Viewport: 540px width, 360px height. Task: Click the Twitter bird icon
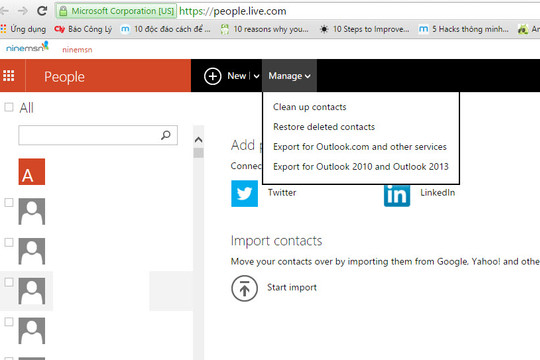[245, 194]
